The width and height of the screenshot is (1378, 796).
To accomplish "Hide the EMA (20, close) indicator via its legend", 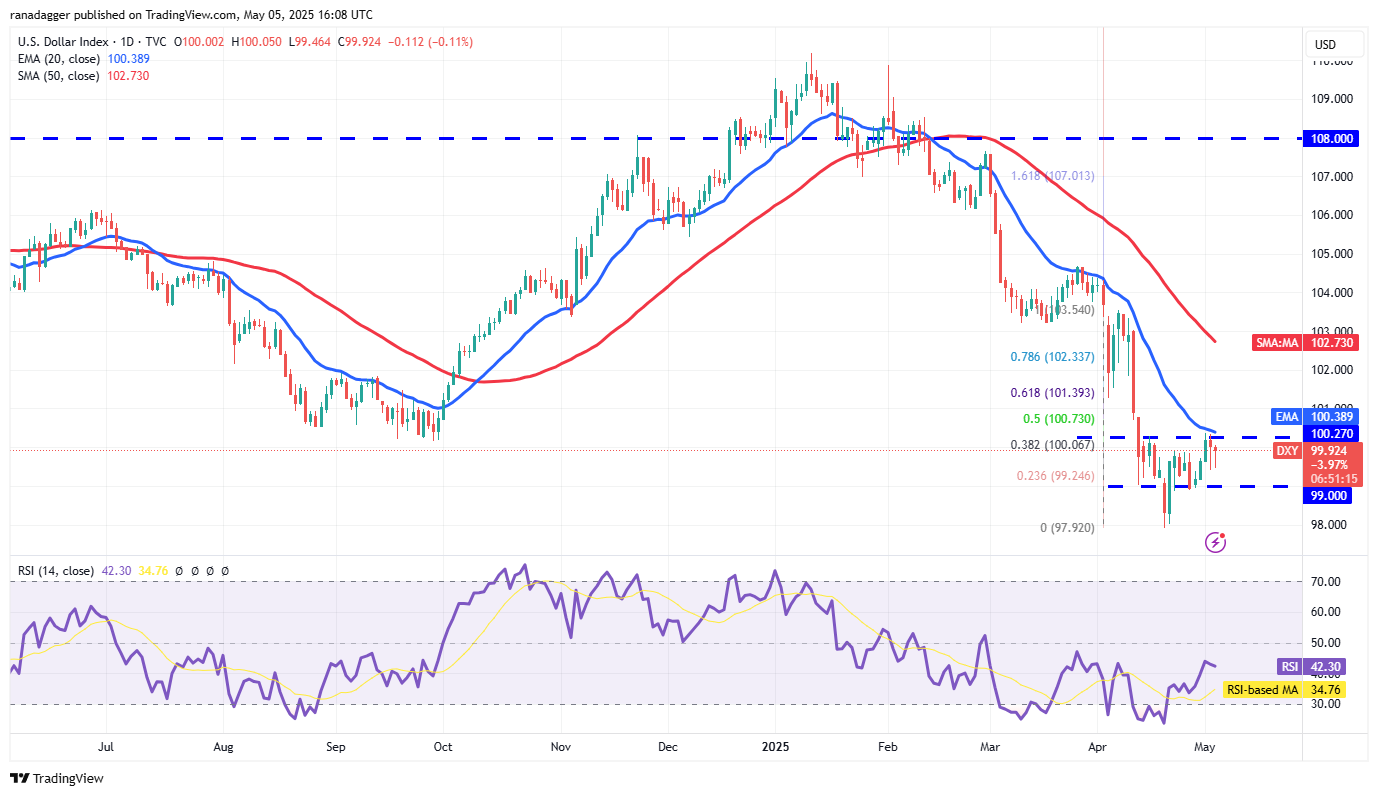I will 55,59.
